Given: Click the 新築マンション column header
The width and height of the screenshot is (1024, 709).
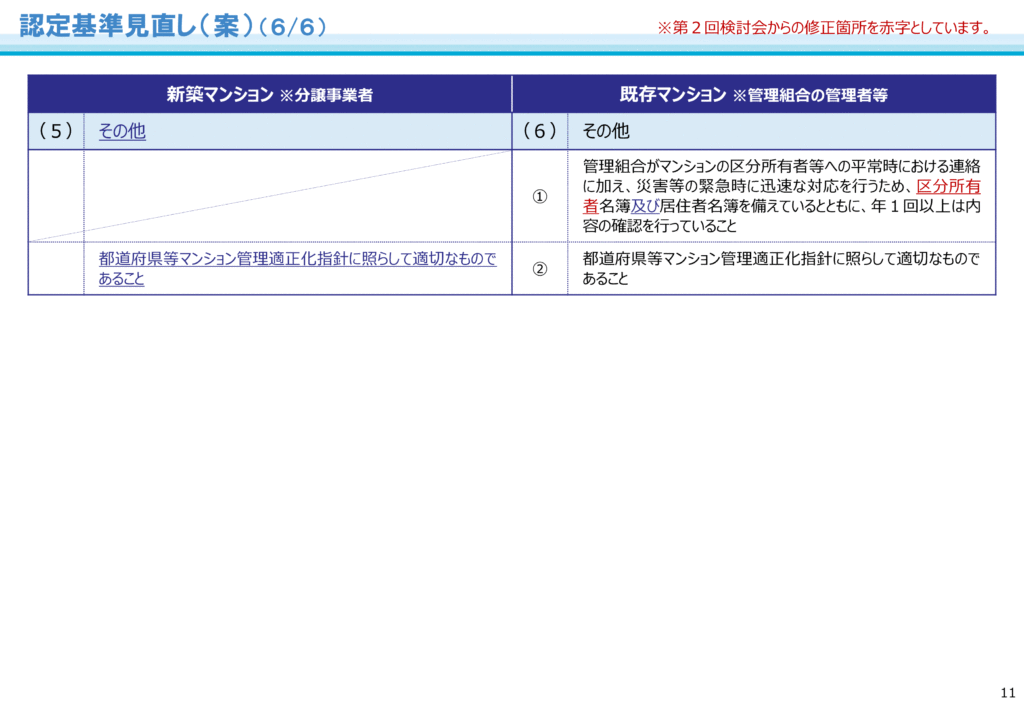Looking at the screenshot, I should [x=219, y=95].
